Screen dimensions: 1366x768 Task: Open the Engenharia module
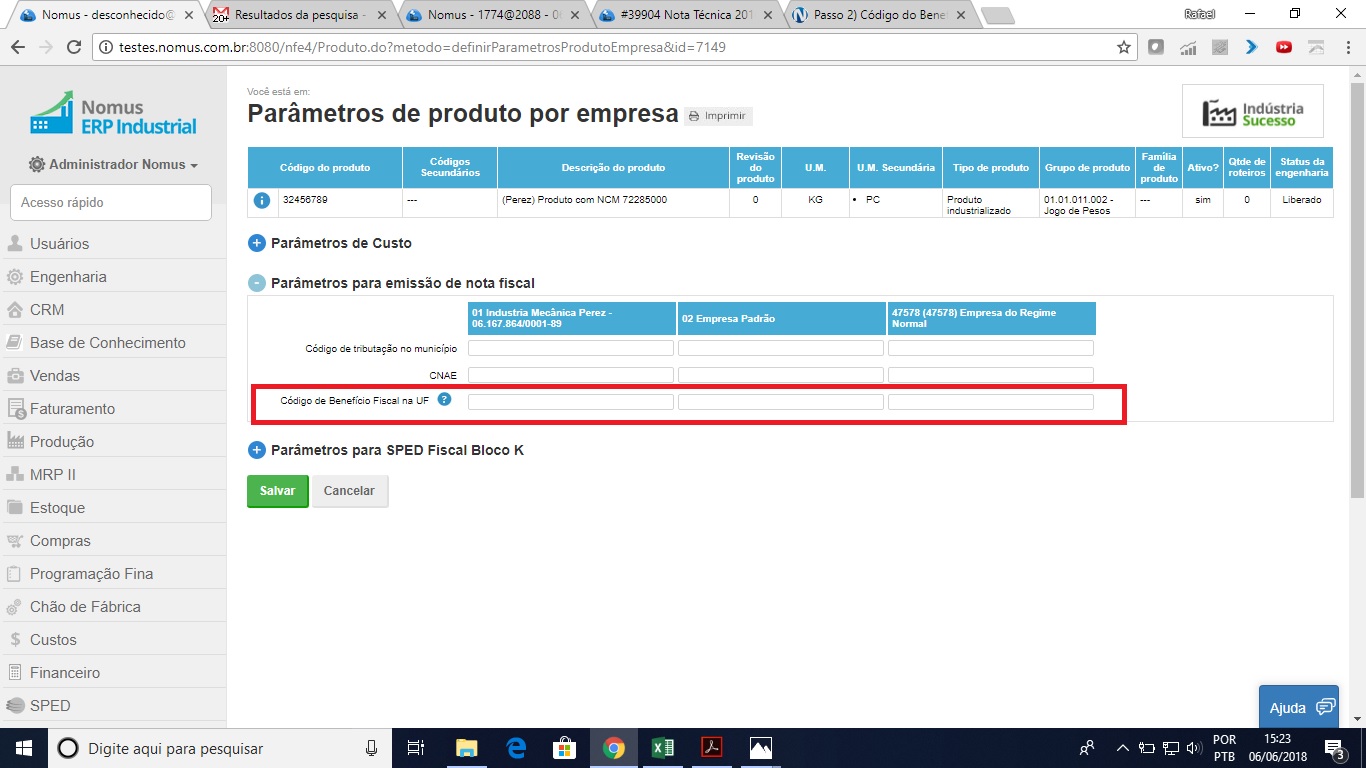point(113,277)
